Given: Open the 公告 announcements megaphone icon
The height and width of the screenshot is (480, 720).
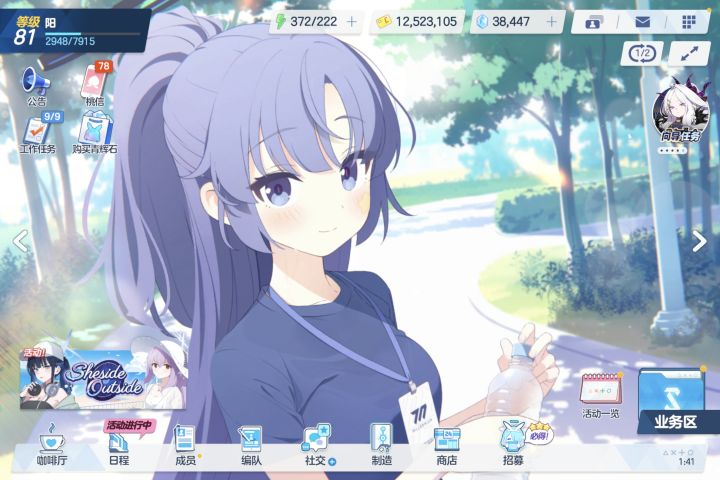Looking at the screenshot, I should 36,86.
